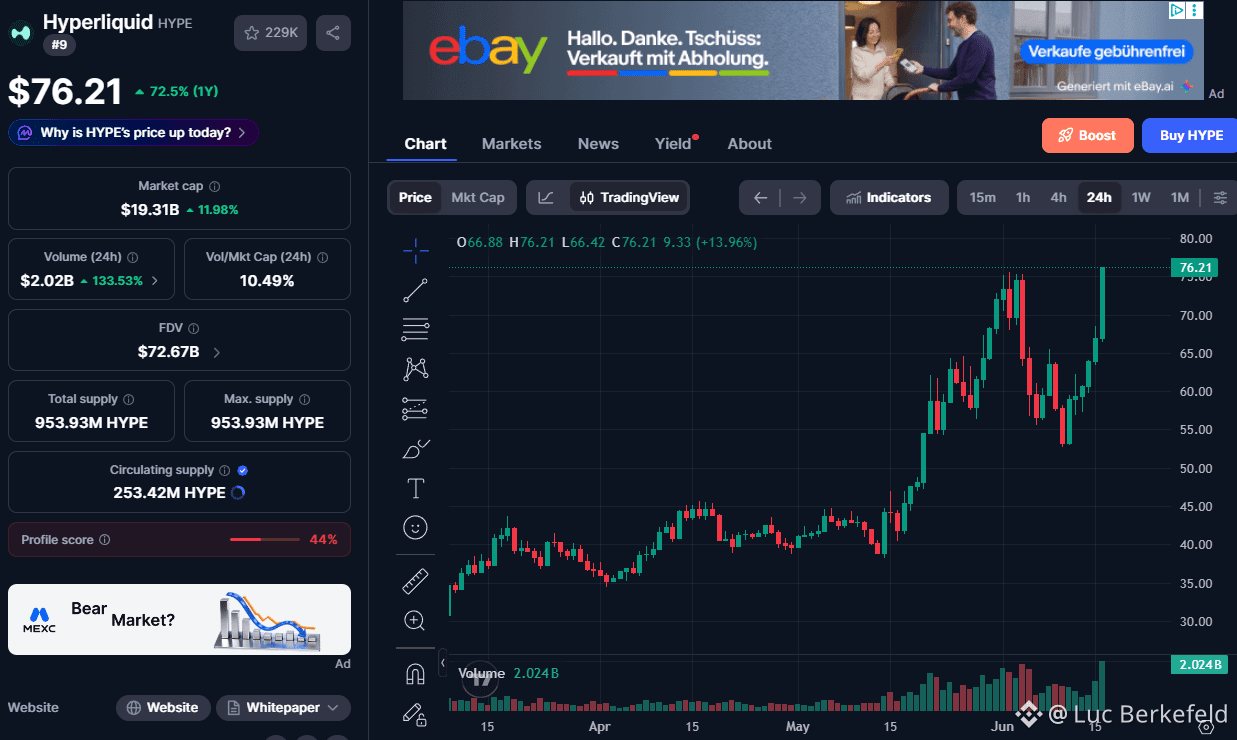Image resolution: width=1237 pixels, height=740 pixels.
Task: Toggle lock all drawing tools
Action: (x=415, y=714)
